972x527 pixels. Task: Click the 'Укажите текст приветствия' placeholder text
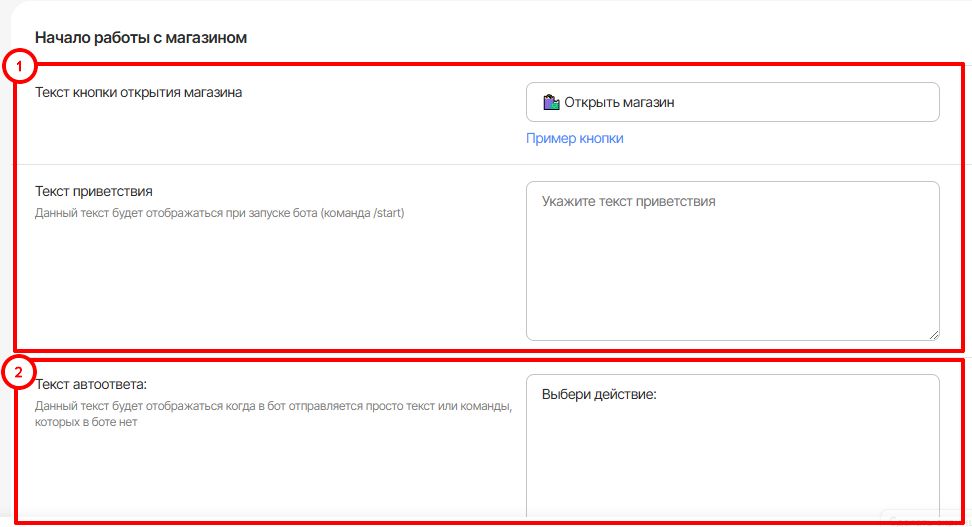[x=628, y=201]
